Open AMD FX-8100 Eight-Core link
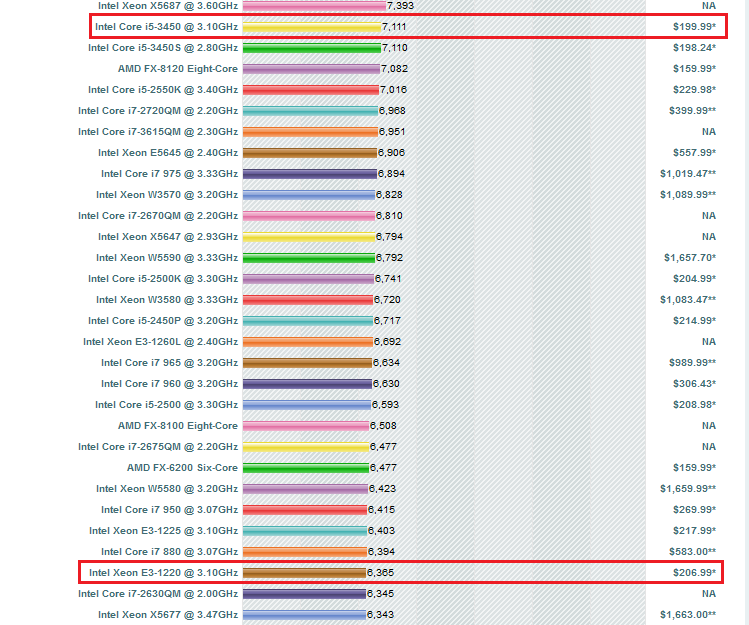The width and height of the screenshot is (749, 625). click(x=178, y=426)
